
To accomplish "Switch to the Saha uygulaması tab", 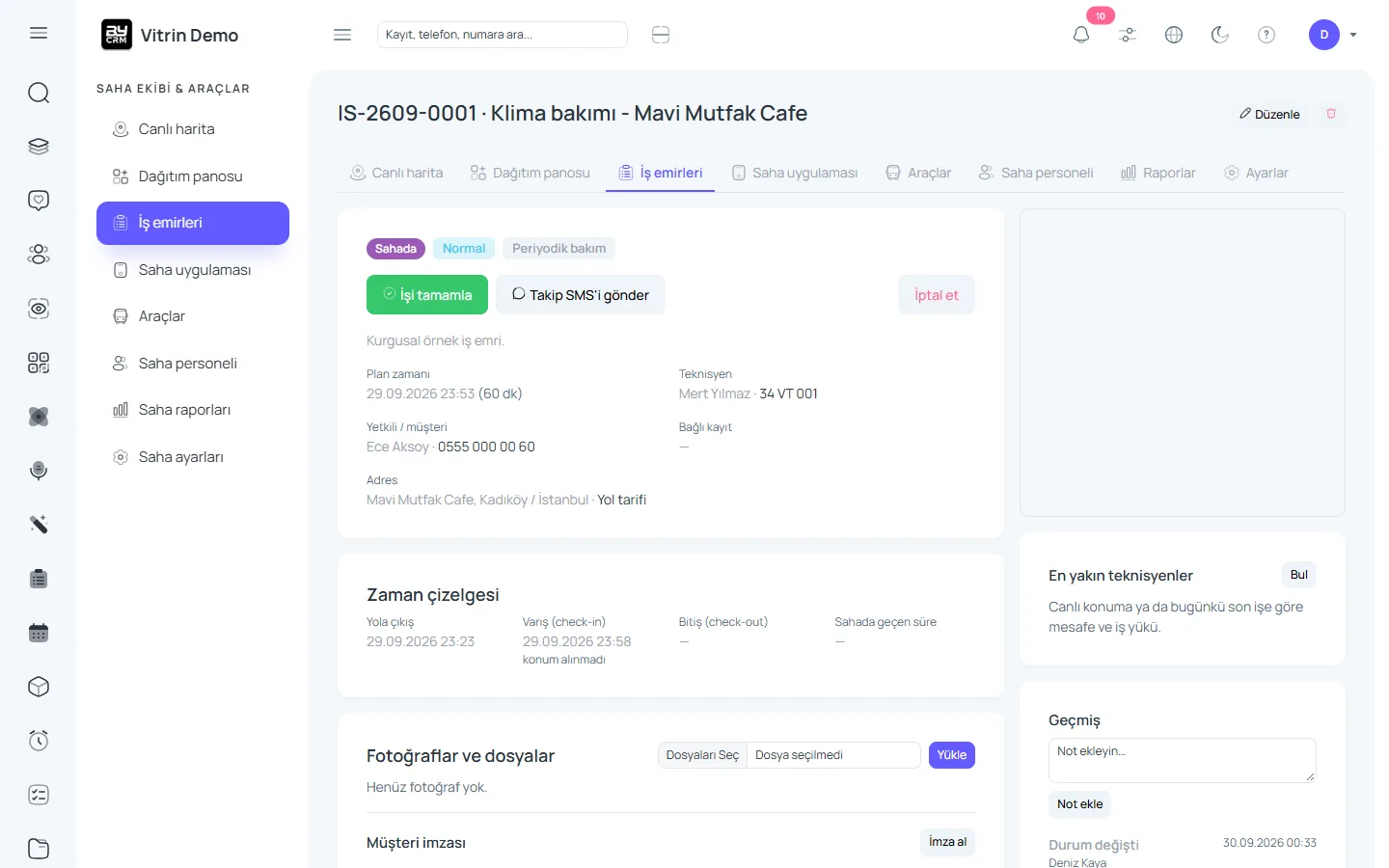I will (795, 173).
